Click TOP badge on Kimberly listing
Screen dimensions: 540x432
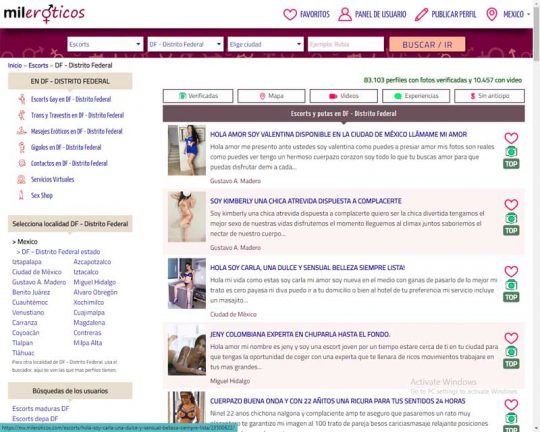click(x=511, y=230)
